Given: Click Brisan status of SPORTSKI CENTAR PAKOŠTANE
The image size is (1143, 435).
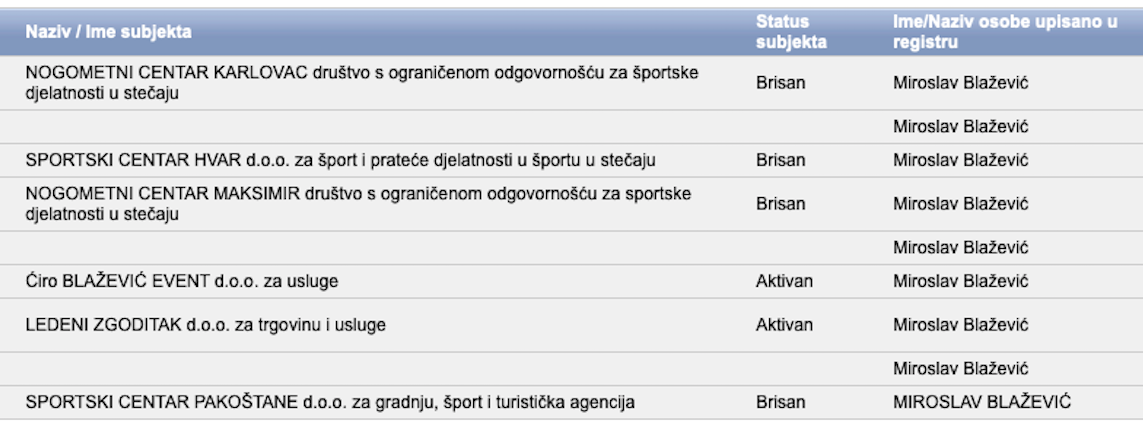Looking at the screenshot, I should pos(781,402).
